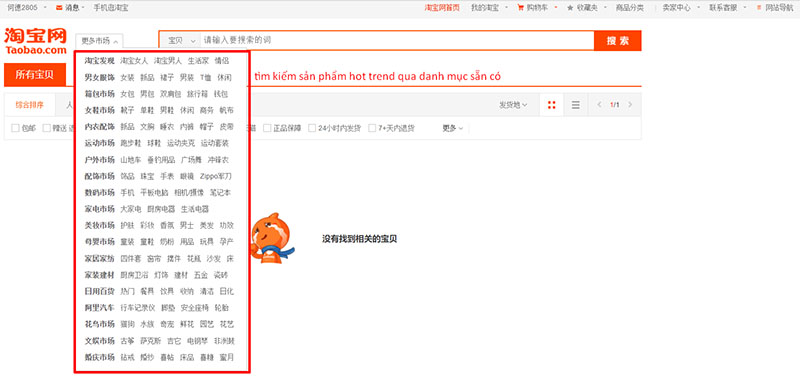This screenshot has width=800, height=381.
Task: Open the 卖家中心 dropdown menu
Action: point(680,8)
